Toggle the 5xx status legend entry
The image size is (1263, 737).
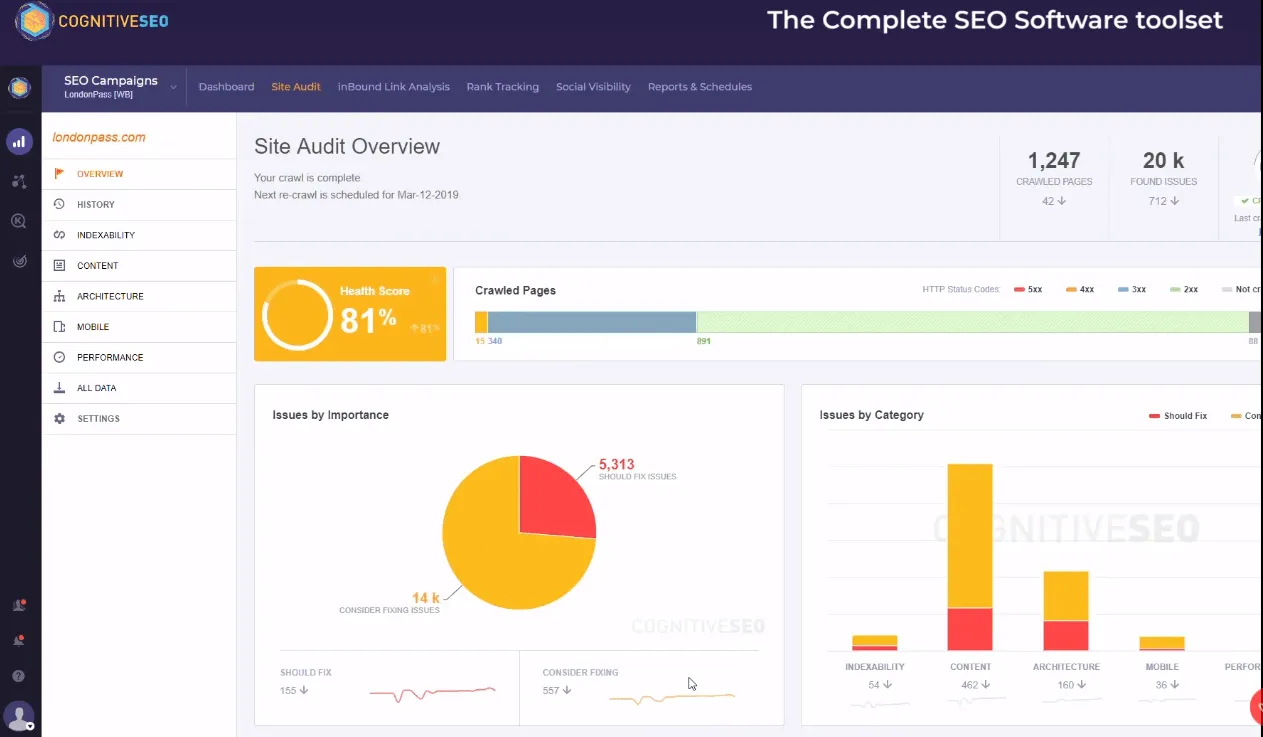1028,289
